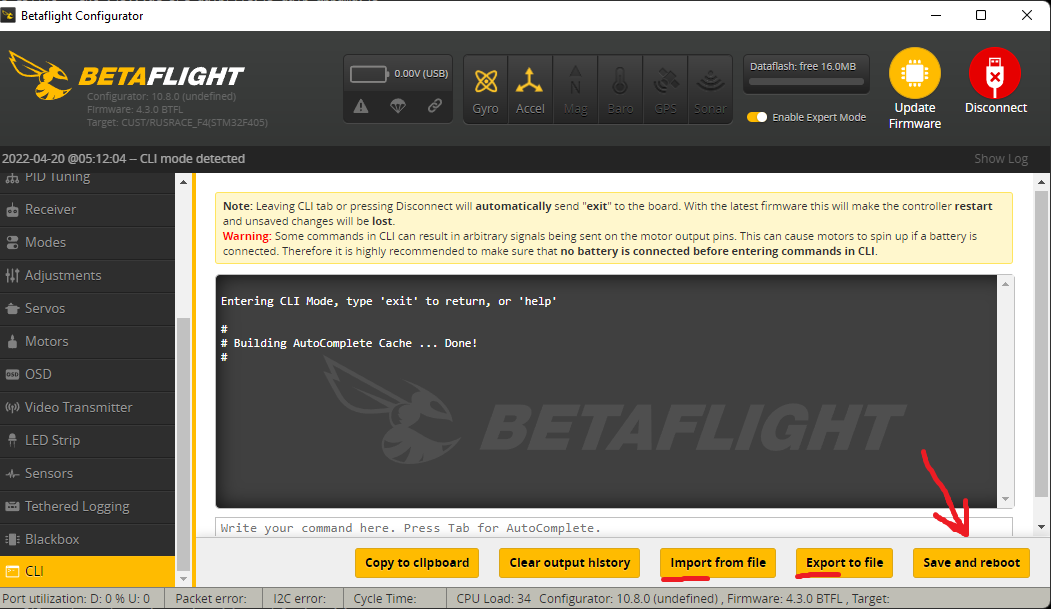This screenshot has height=609, width=1051.
Task: Switch to the Modes tab
Action: tap(87, 243)
